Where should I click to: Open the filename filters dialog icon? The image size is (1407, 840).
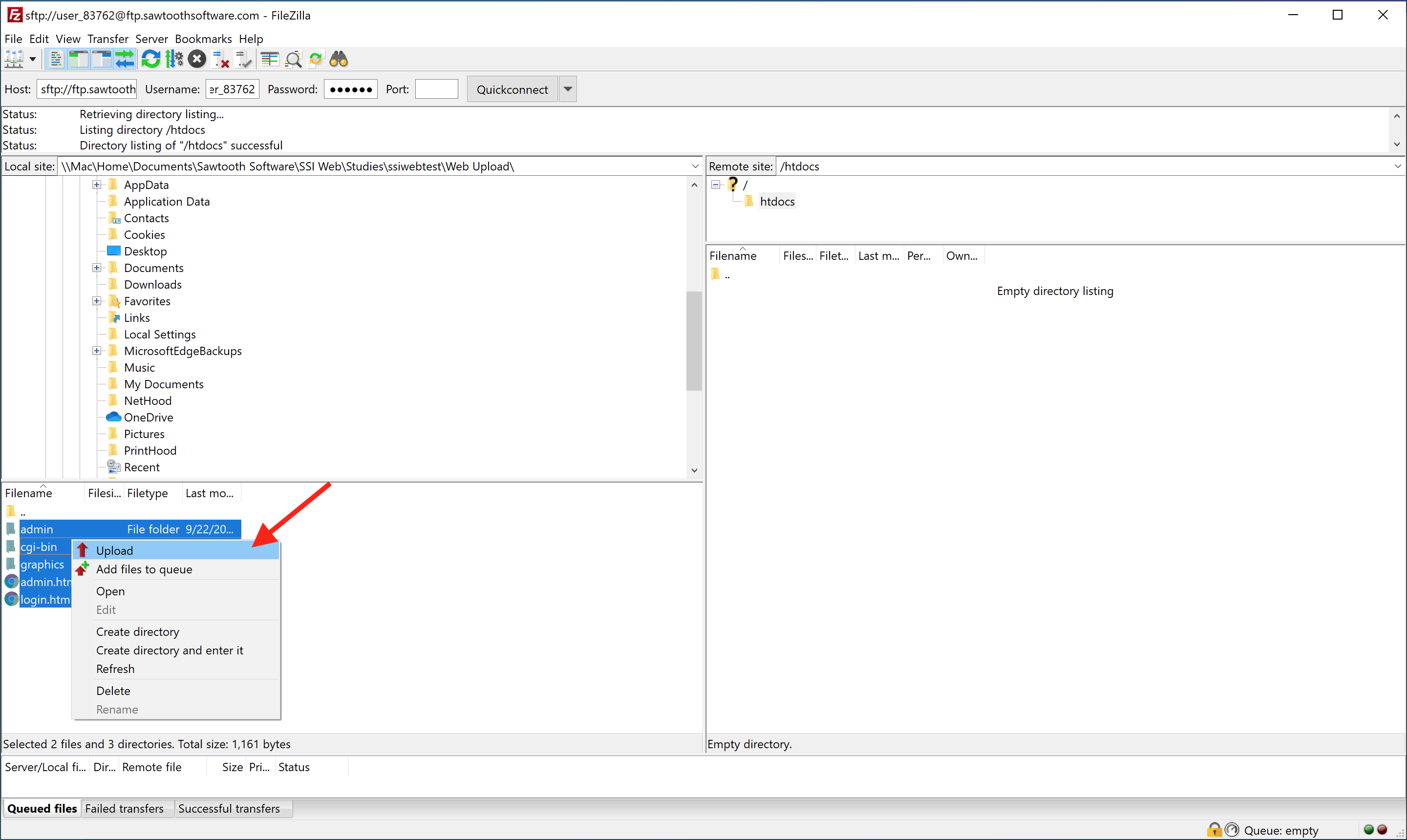270,60
